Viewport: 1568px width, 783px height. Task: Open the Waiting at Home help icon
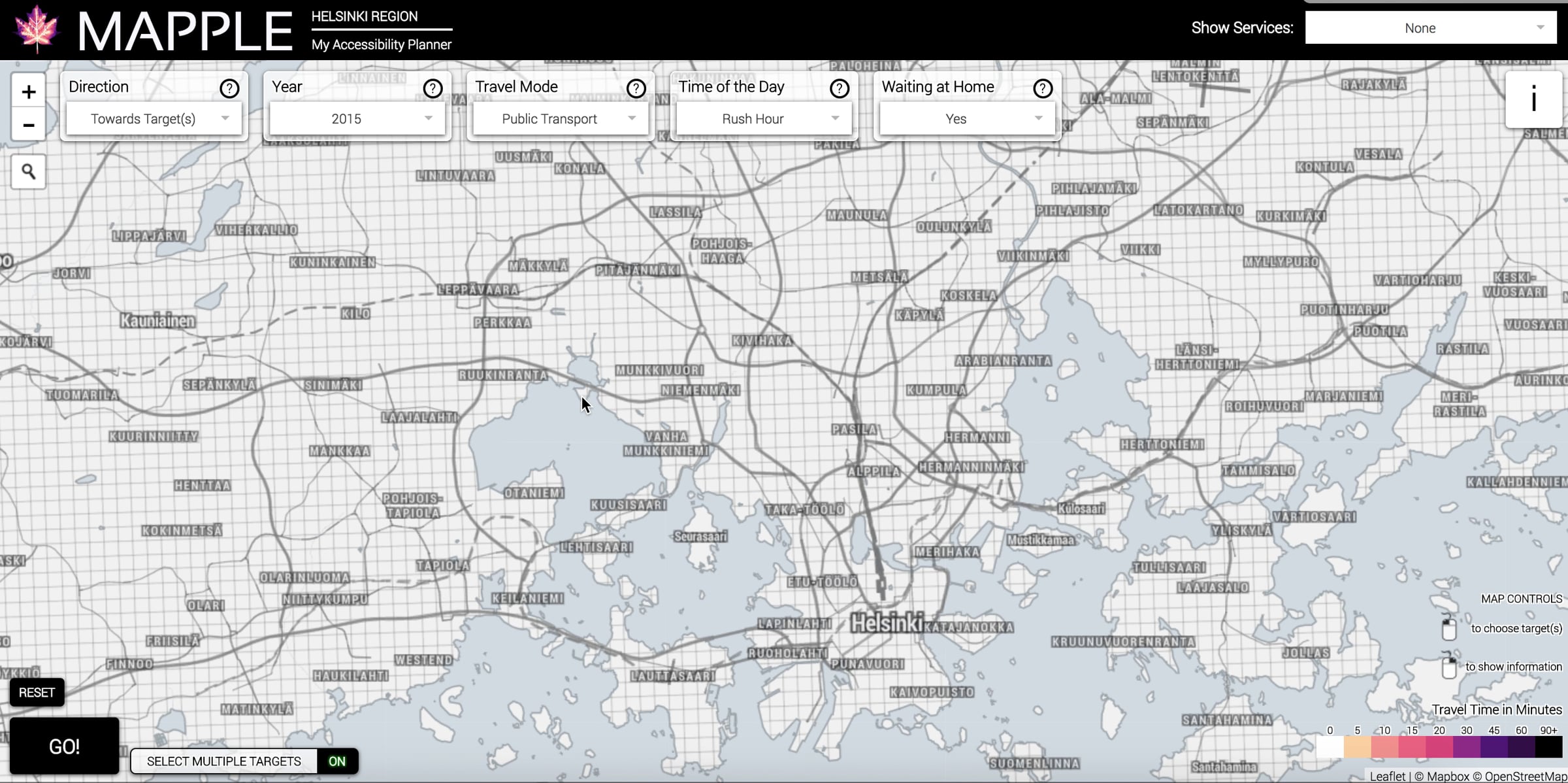point(1043,88)
